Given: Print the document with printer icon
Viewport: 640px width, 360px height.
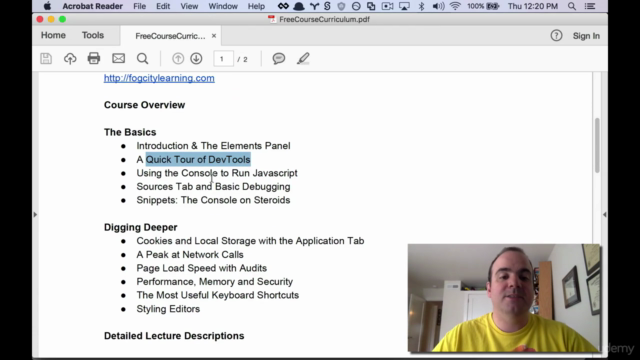Looking at the screenshot, I should (94, 58).
